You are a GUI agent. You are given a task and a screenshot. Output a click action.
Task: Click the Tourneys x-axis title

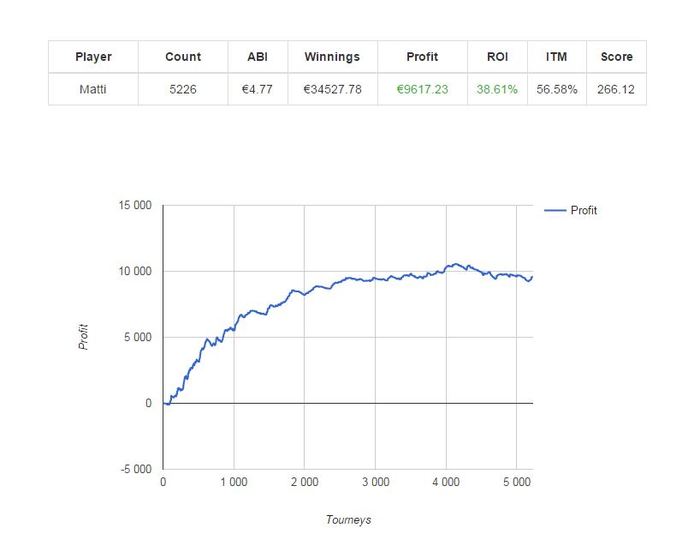348,520
